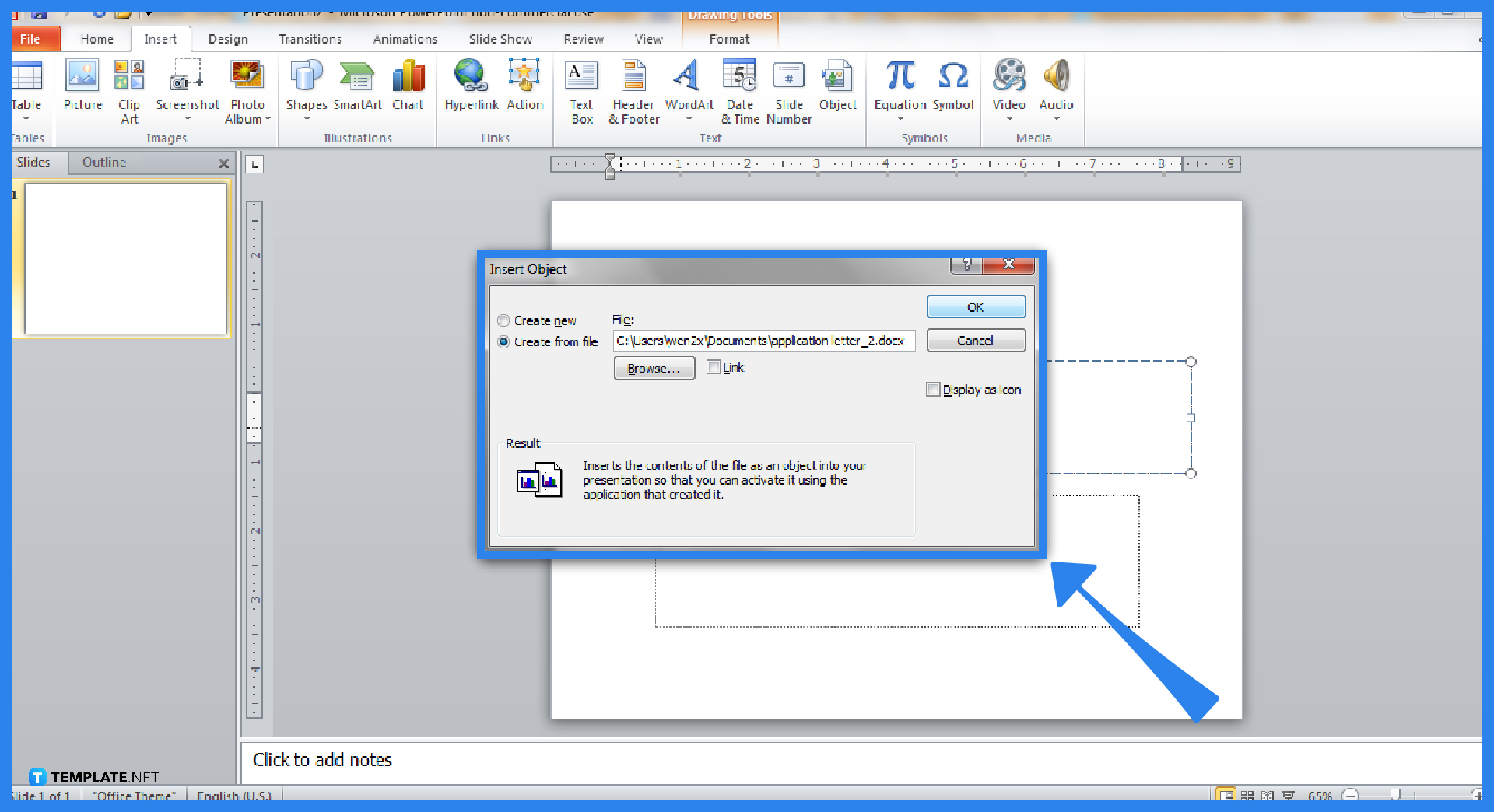The image size is (1494, 812).
Task: Select the Create new radio button
Action: [503, 320]
